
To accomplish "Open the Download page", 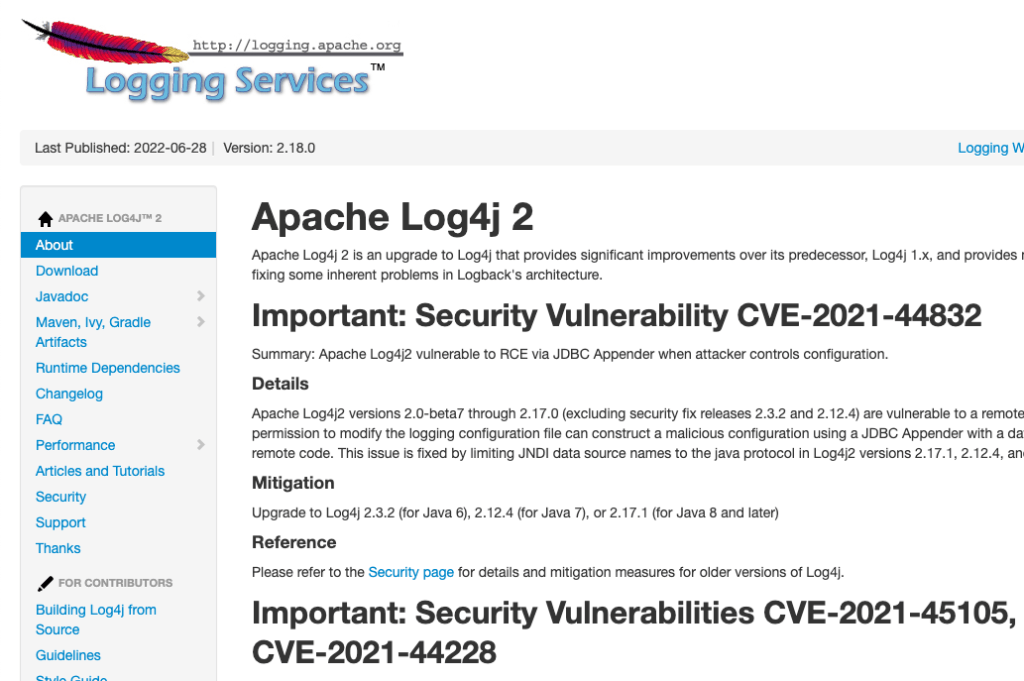I will tap(67, 271).
